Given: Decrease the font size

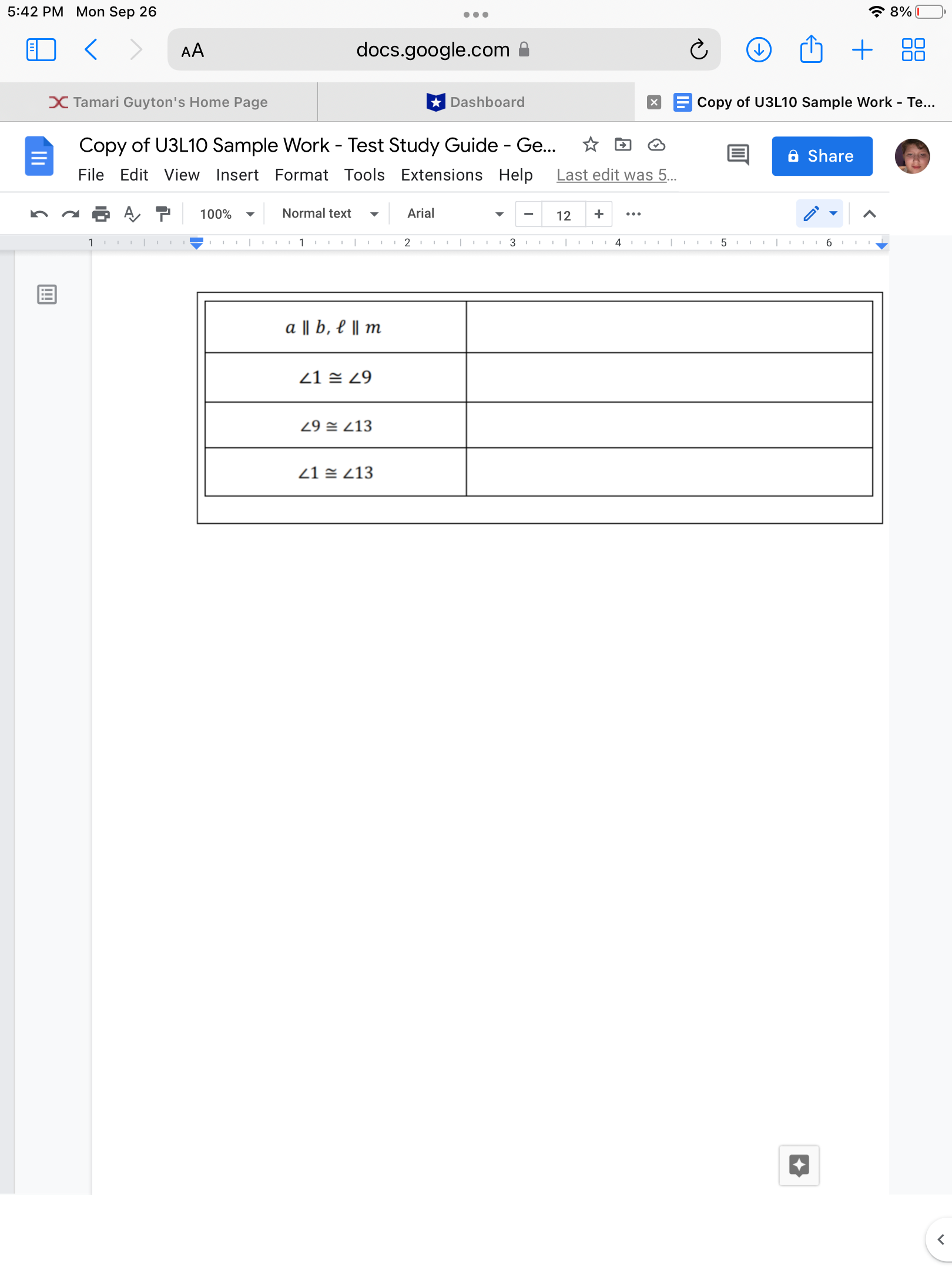Looking at the screenshot, I should [528, 214].
